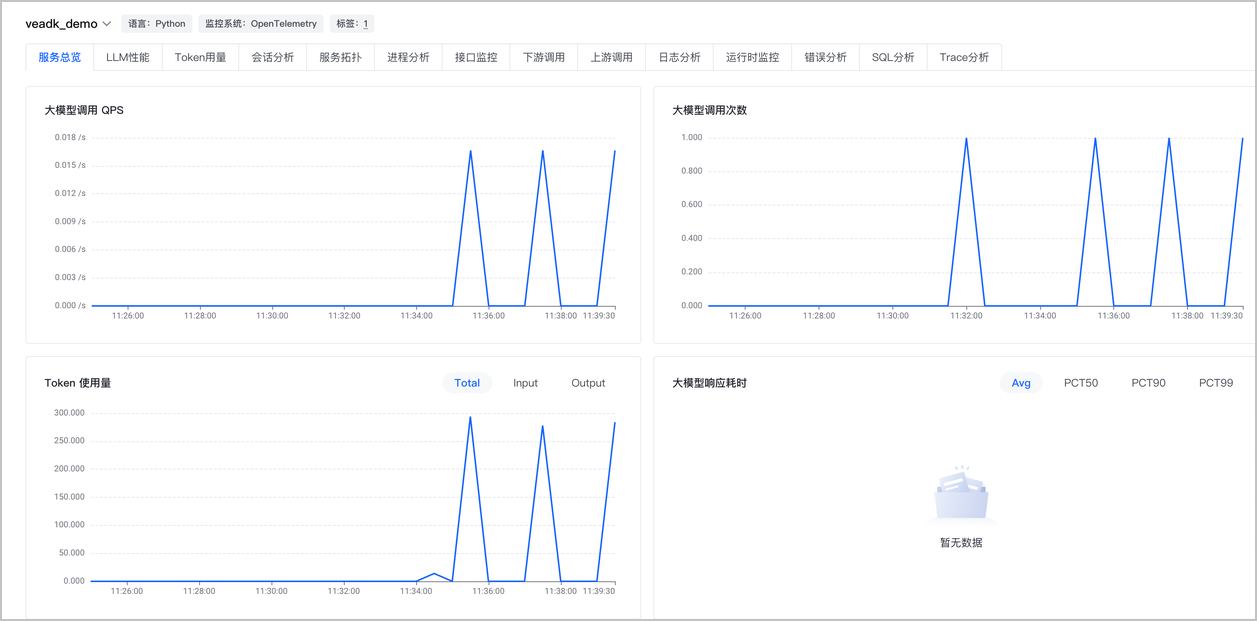
Task: Choose PCT99 response time option
Action: point(1216,383)
